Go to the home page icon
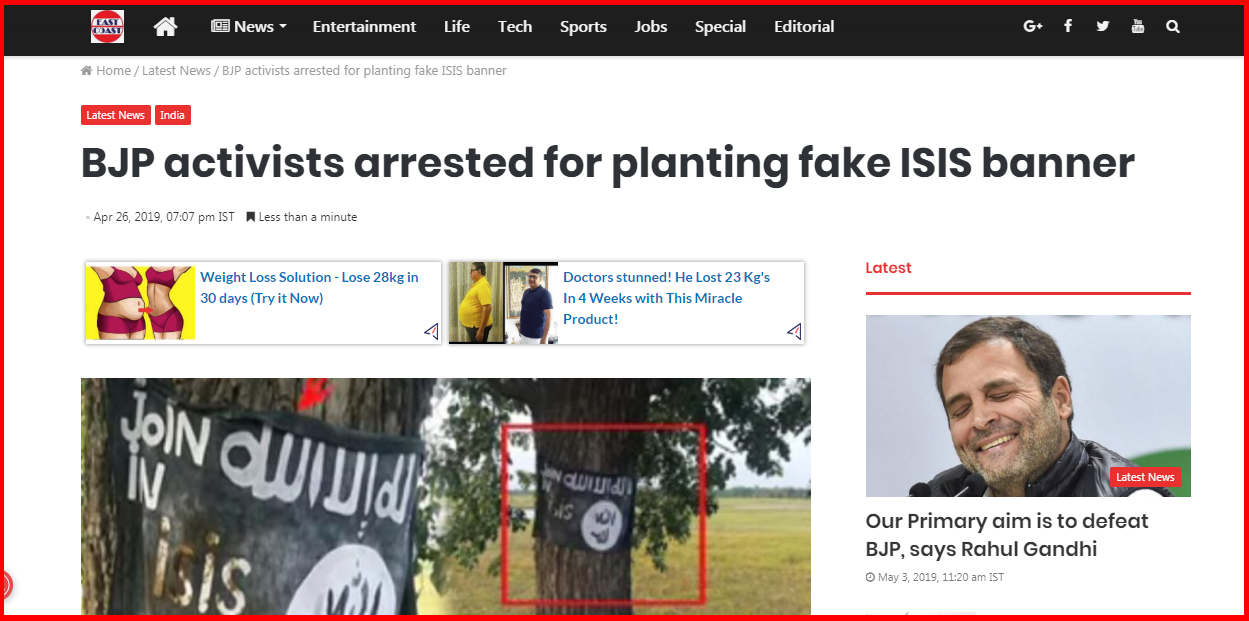 (166, 27)
